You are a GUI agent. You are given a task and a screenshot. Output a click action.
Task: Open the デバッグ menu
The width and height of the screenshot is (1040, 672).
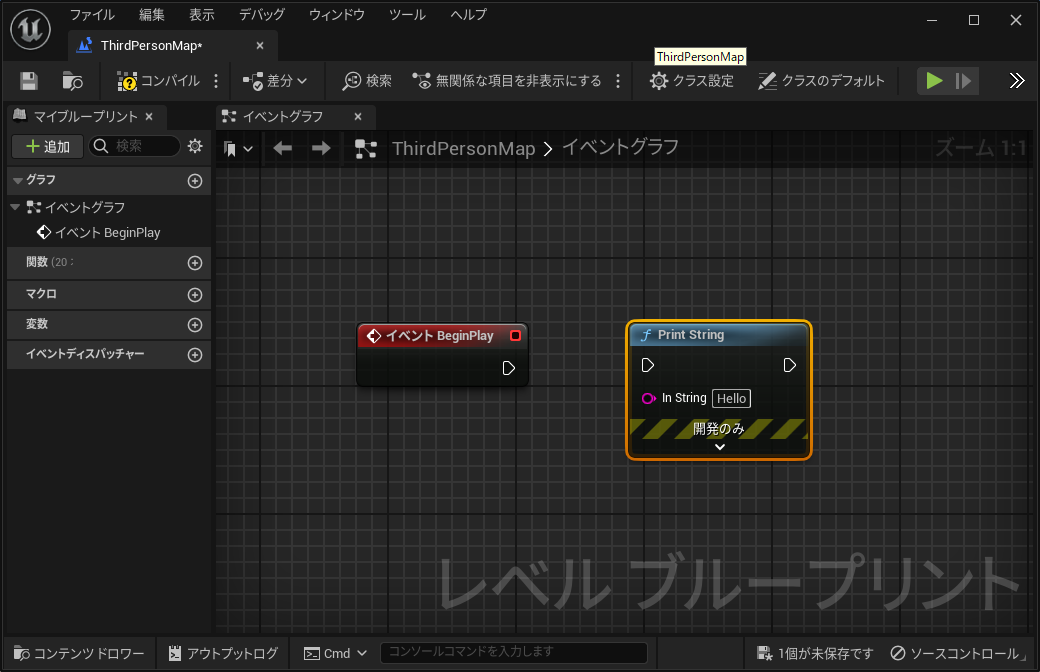[x=262, y=15]
